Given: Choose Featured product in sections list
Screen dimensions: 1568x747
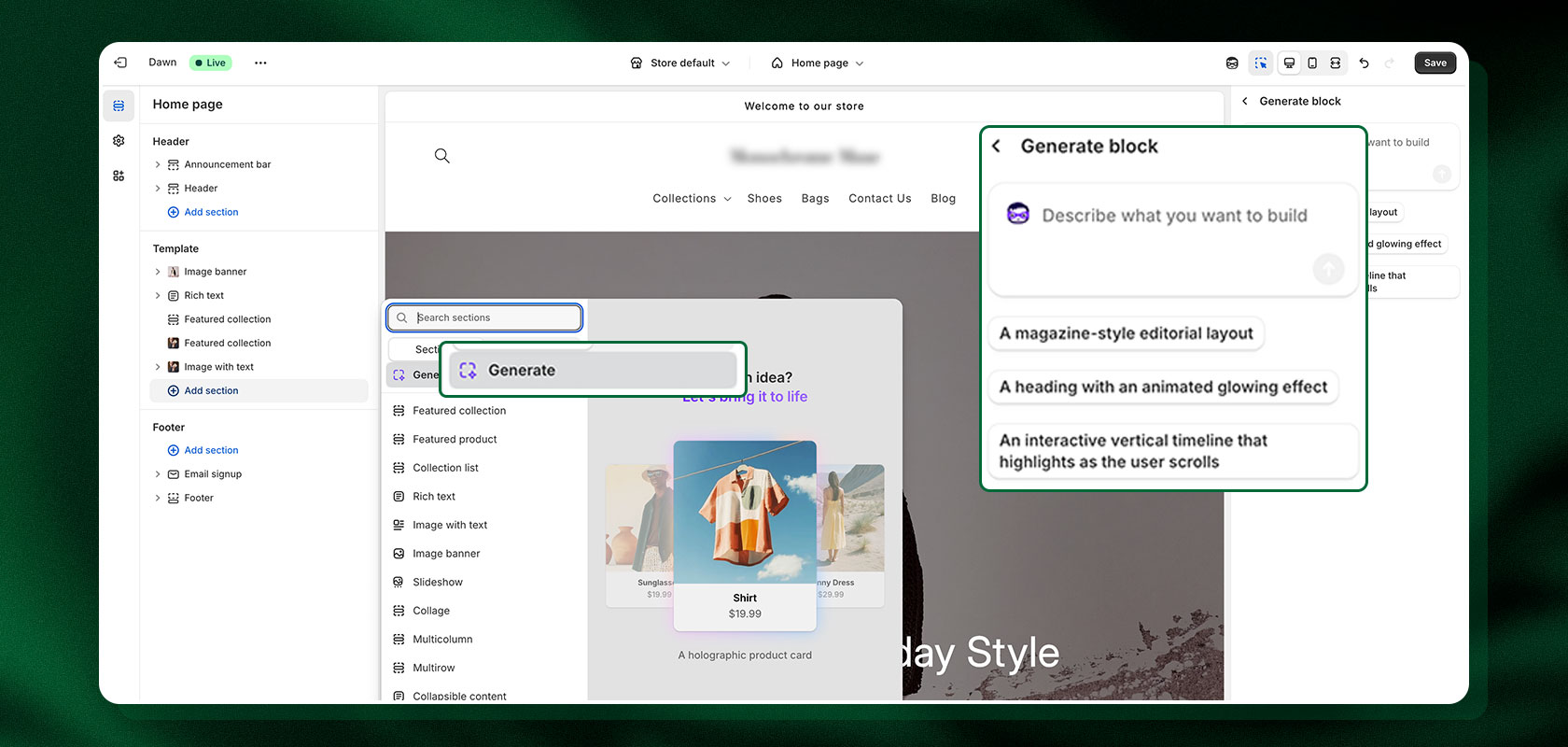Looking at the screenshot, I should coord(455,440).
